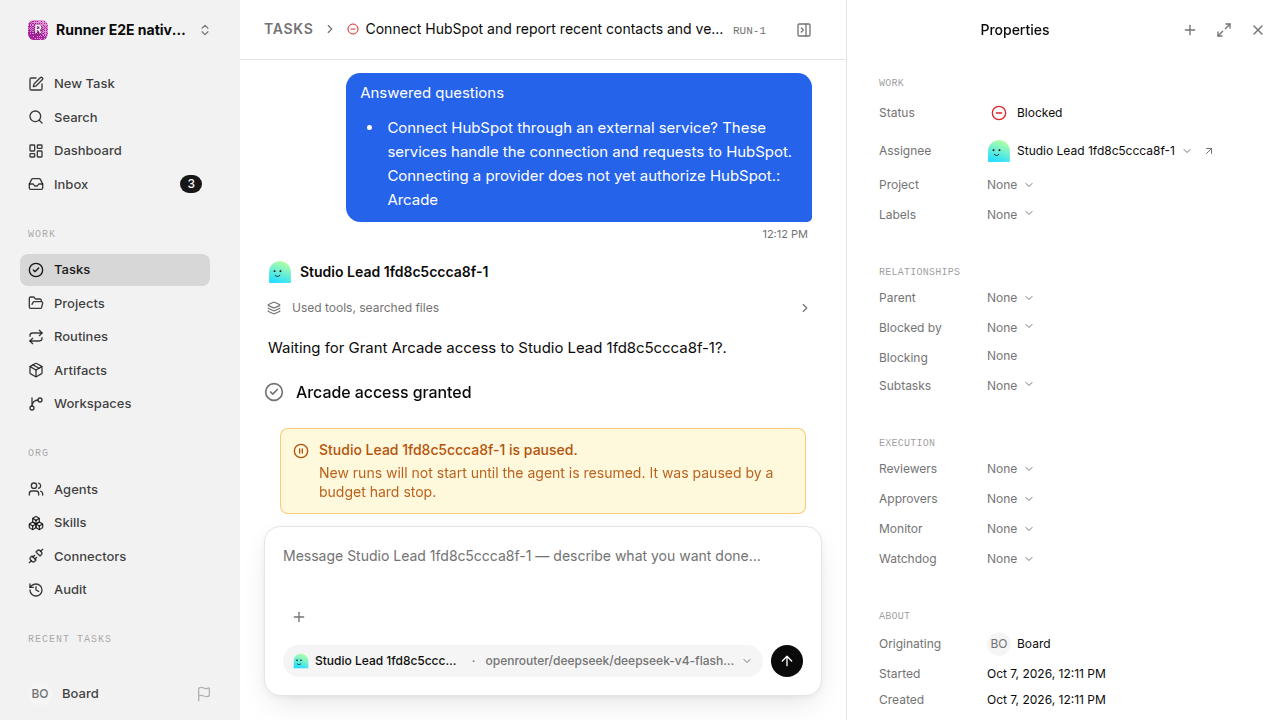The height and width of the screenshot is (720, 1280).
Task: Expand the Properties panel fullscreen
Action: (1224, 30)
